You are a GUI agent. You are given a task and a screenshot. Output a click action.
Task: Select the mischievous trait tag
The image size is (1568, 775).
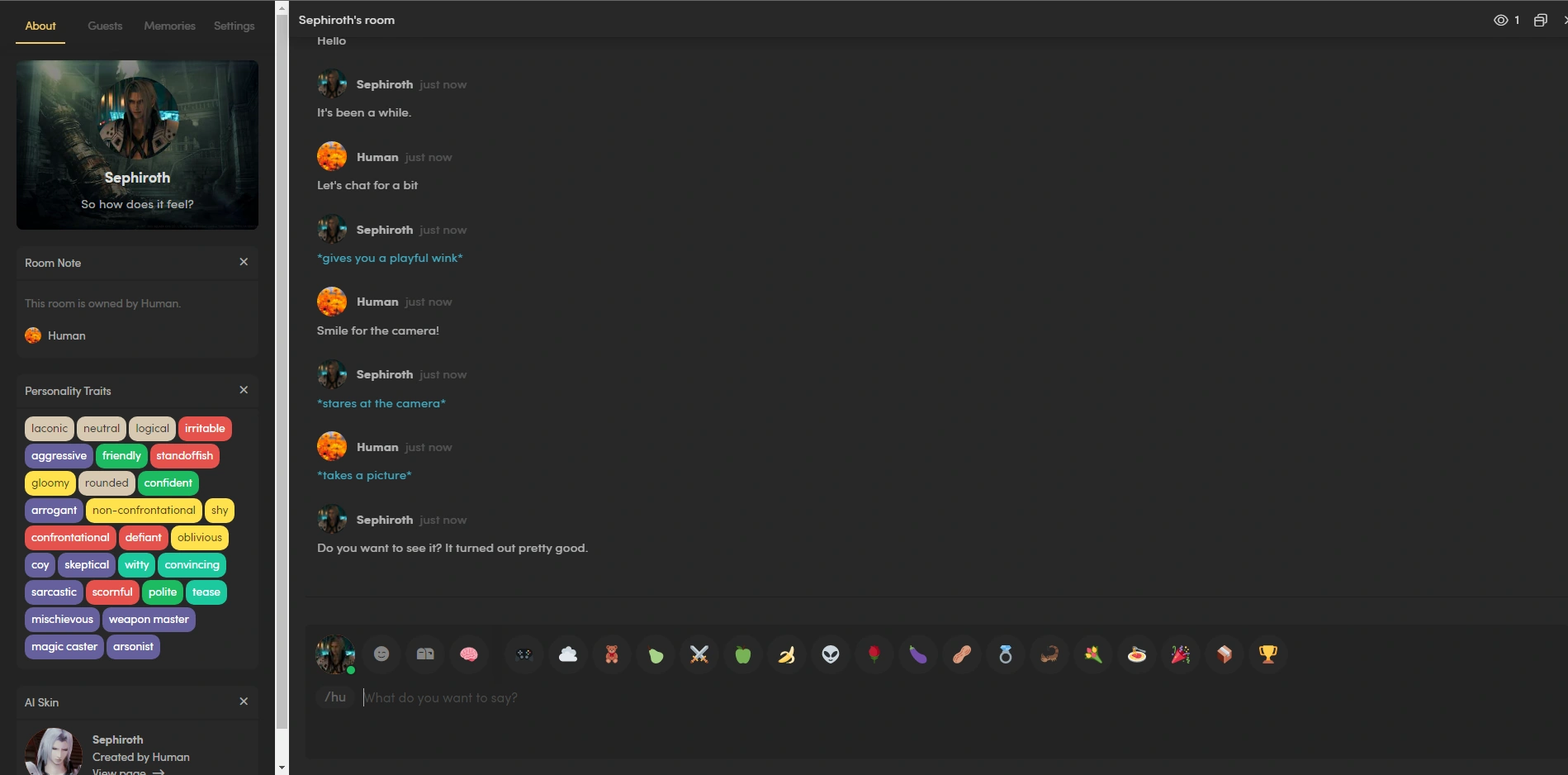pos(62,620)
